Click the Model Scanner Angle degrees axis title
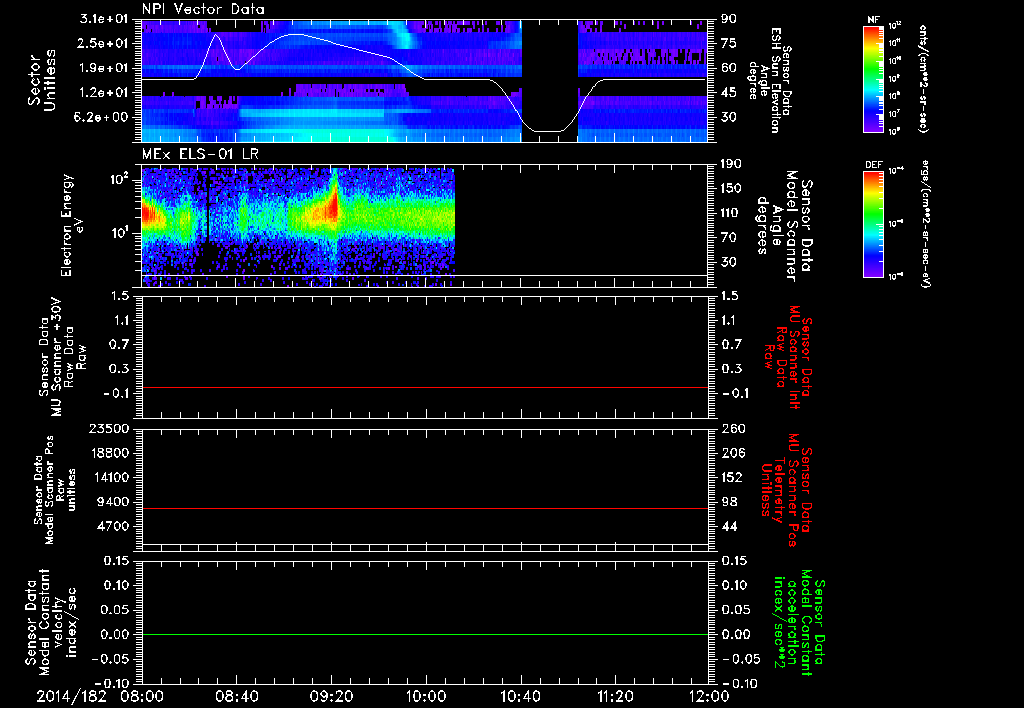The width and height of the screenshot is (1024, 708). pyautogui.click(x=784, y=226)
